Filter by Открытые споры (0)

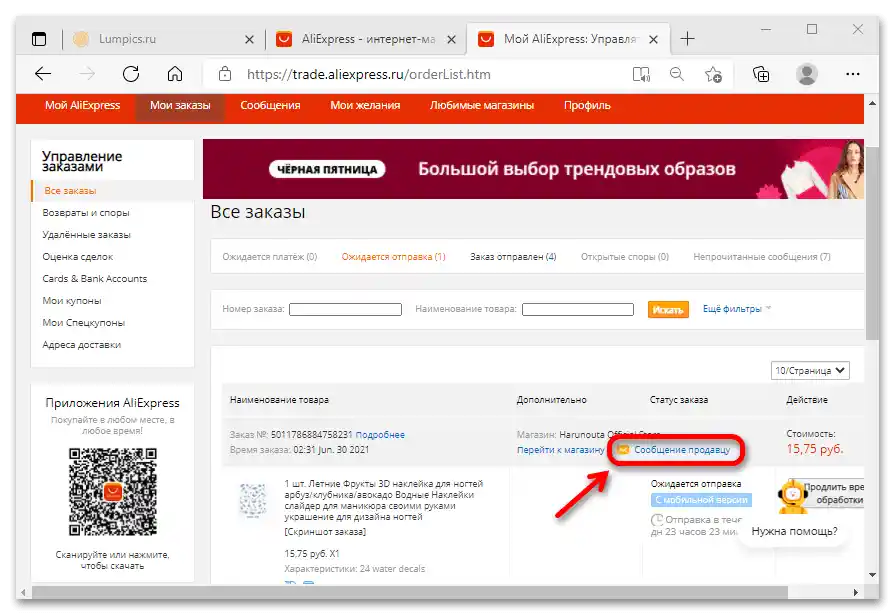coord(624,257)
